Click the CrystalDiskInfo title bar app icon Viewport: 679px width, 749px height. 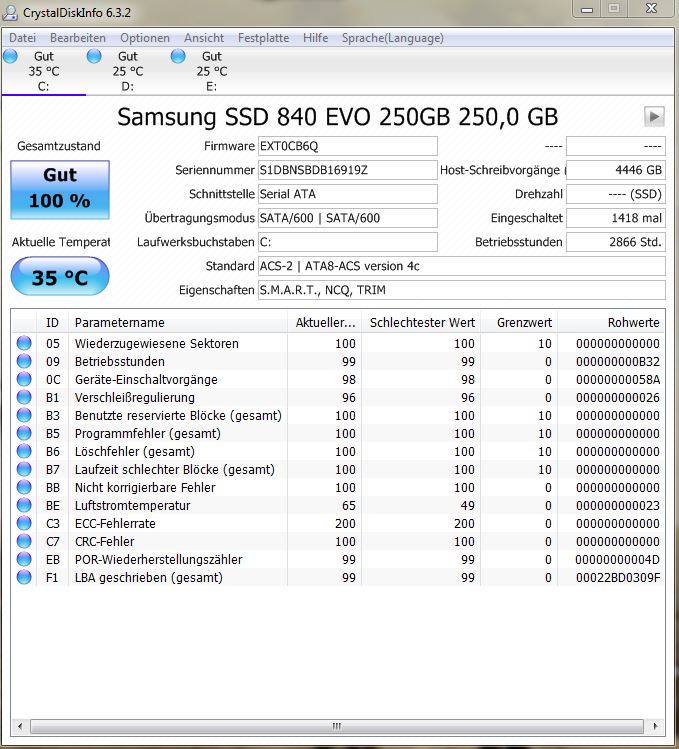click(10, 13)
